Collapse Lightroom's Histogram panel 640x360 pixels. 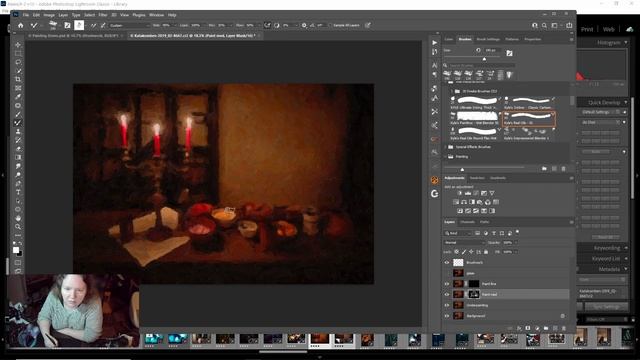(x=625, y=42)
